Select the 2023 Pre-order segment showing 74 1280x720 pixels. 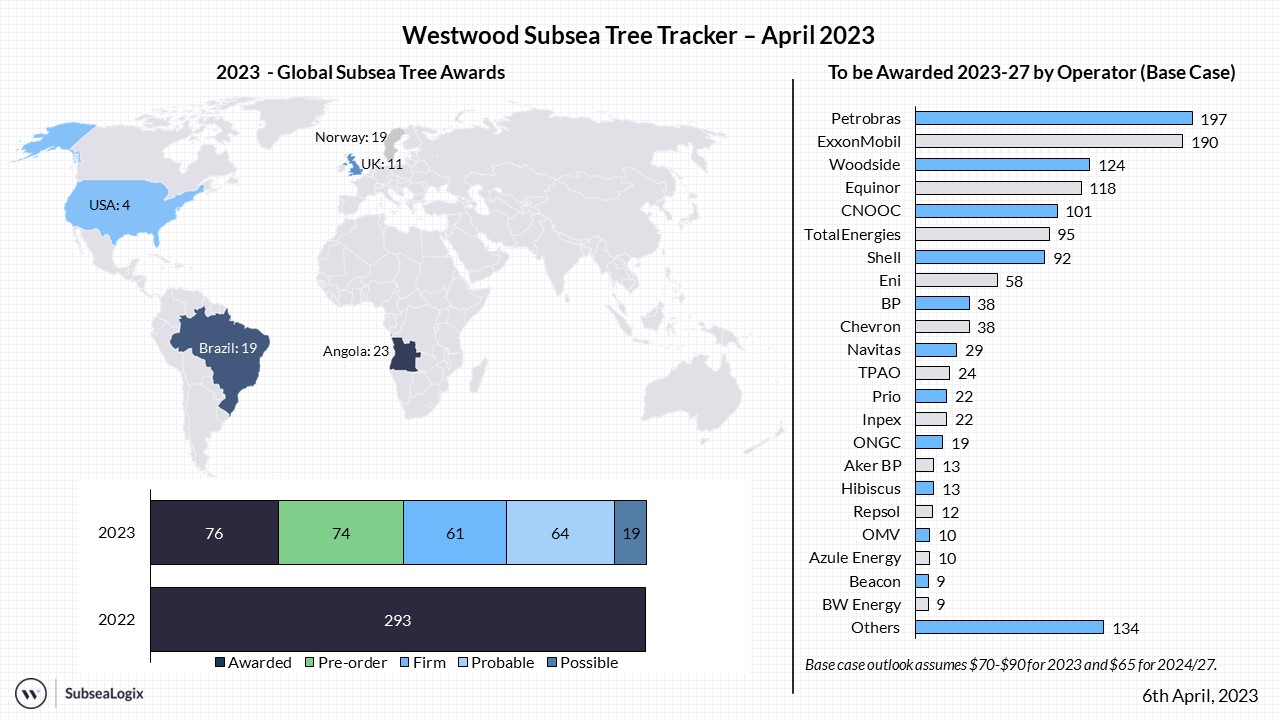pos(341,533)
